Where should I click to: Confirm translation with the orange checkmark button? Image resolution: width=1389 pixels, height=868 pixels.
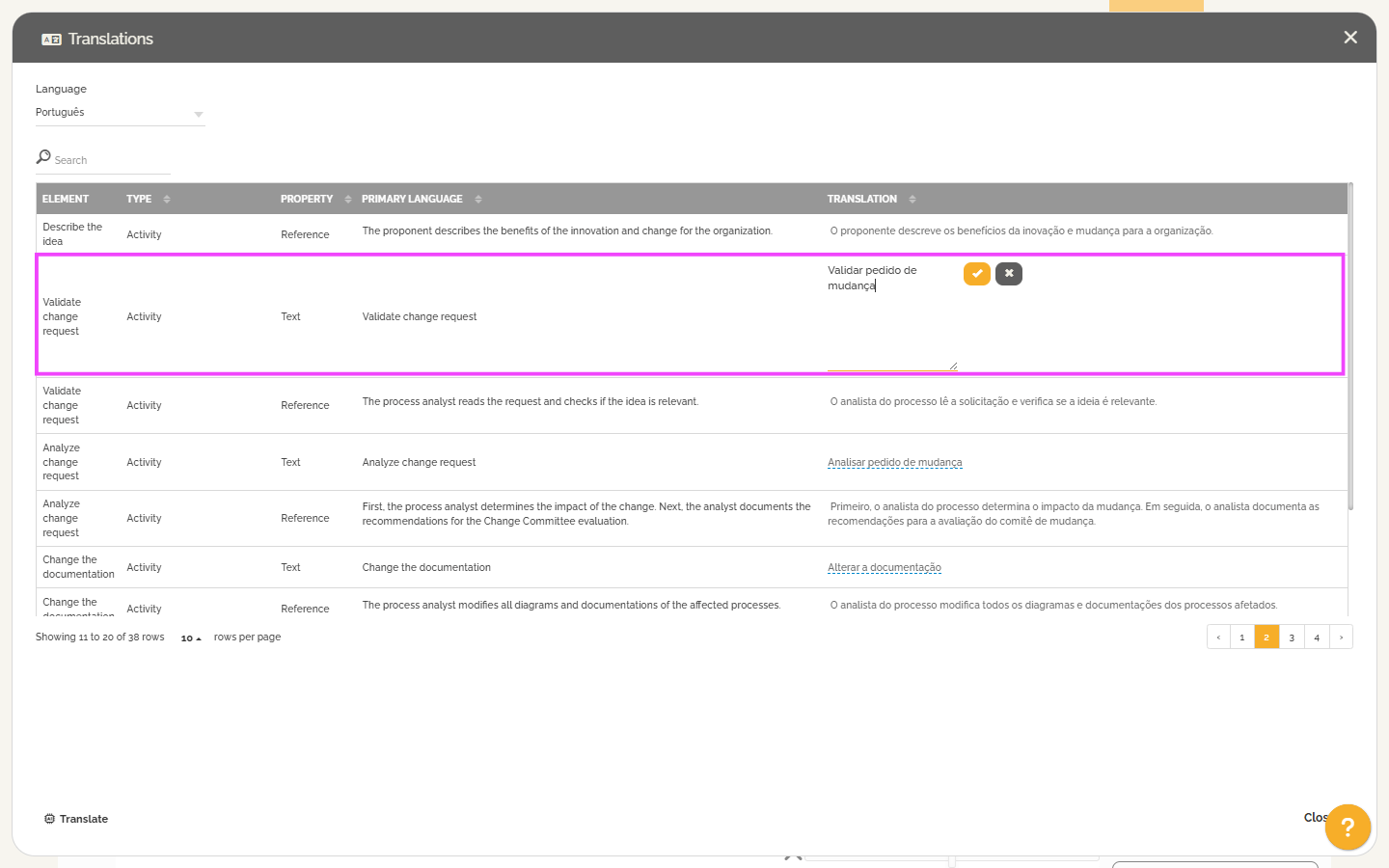976,274
